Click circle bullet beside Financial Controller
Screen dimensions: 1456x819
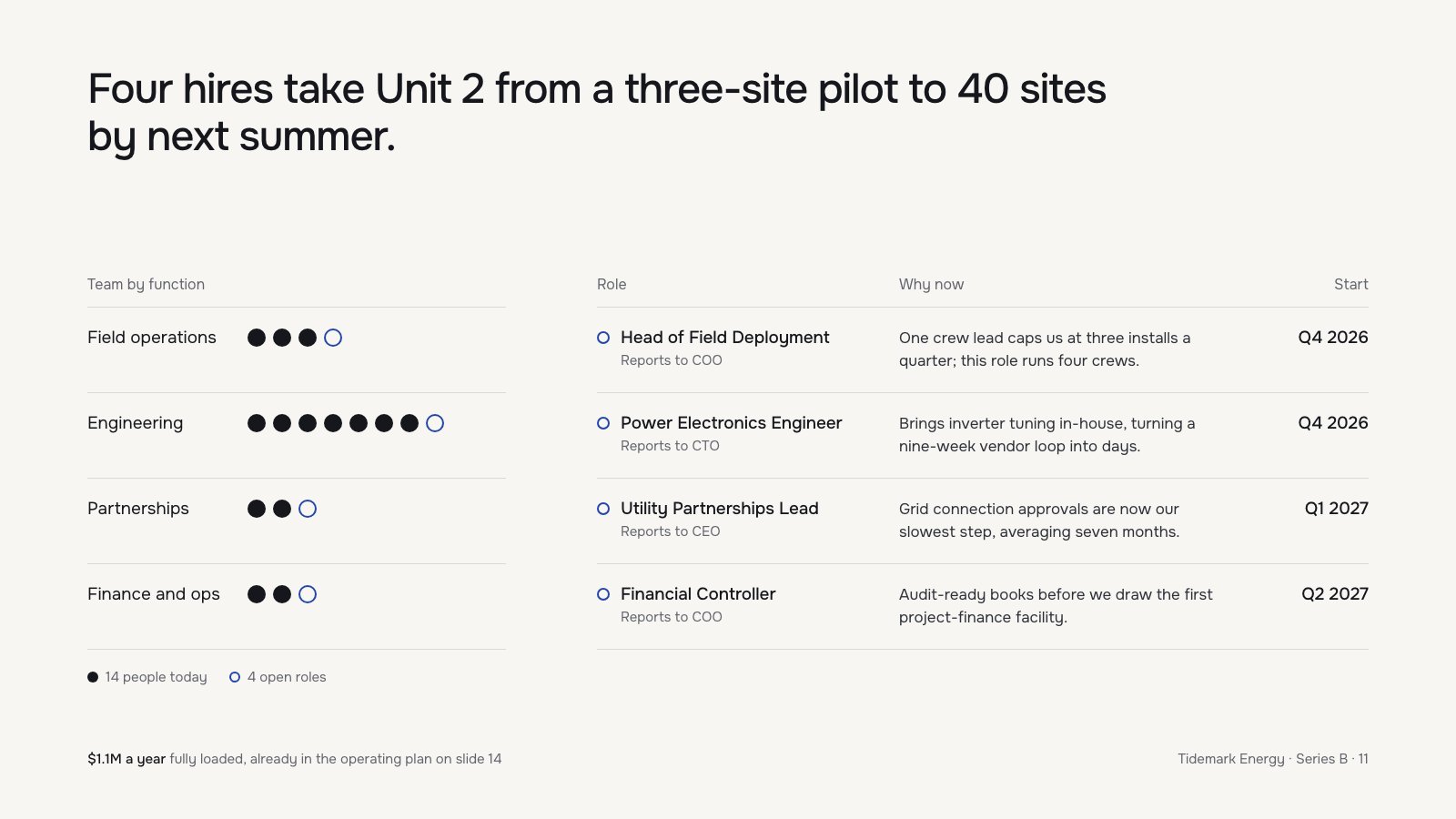point(603,594)
